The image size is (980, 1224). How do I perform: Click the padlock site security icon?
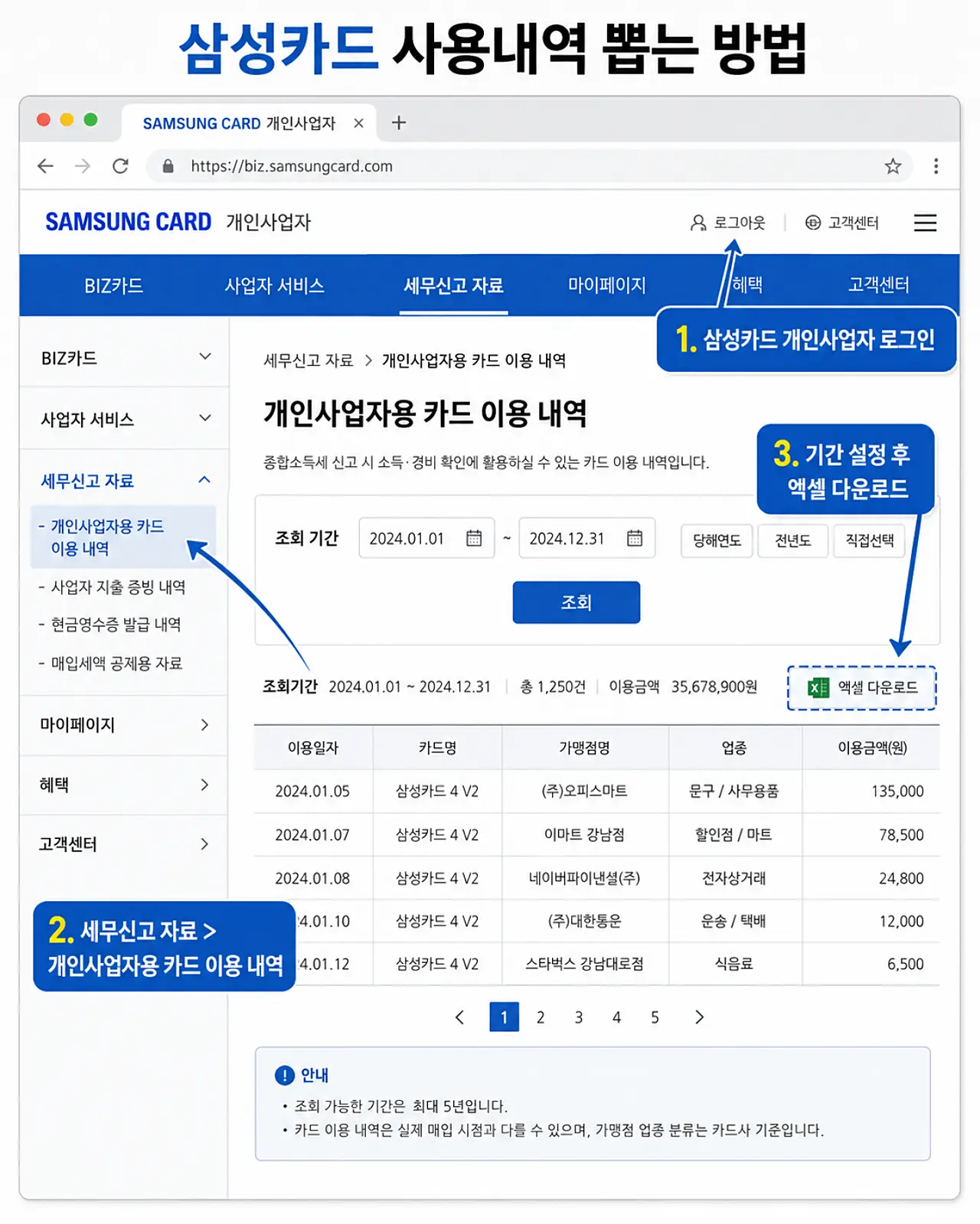(168, 166)
